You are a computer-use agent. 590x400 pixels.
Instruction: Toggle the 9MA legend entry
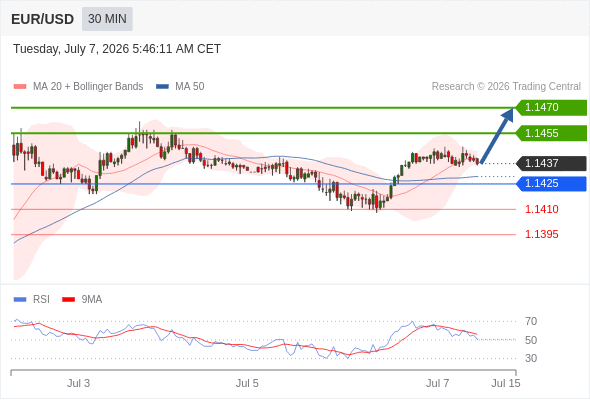82,300
